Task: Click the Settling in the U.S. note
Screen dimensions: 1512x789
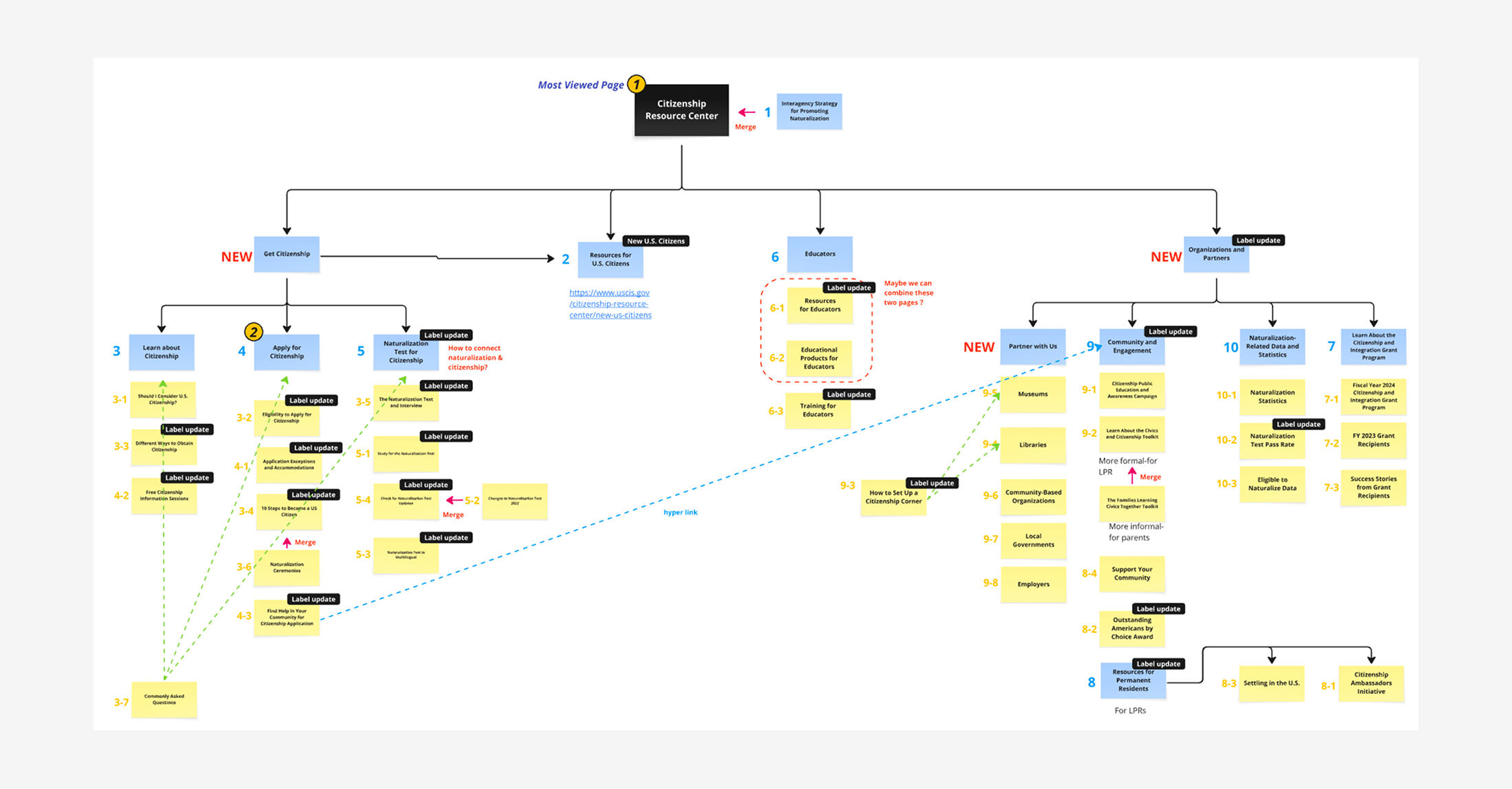Action: tap(1271, 684)
